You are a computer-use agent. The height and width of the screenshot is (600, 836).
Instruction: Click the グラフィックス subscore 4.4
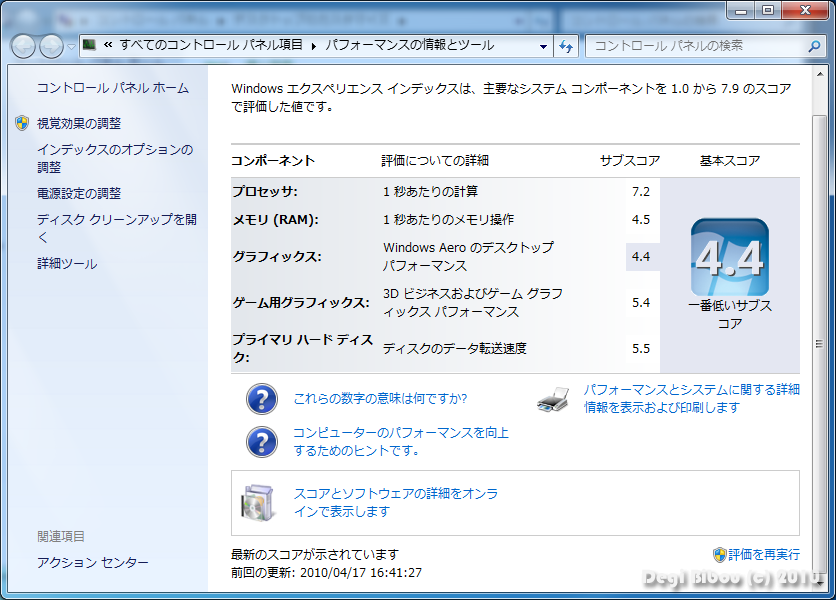point(641,257)
